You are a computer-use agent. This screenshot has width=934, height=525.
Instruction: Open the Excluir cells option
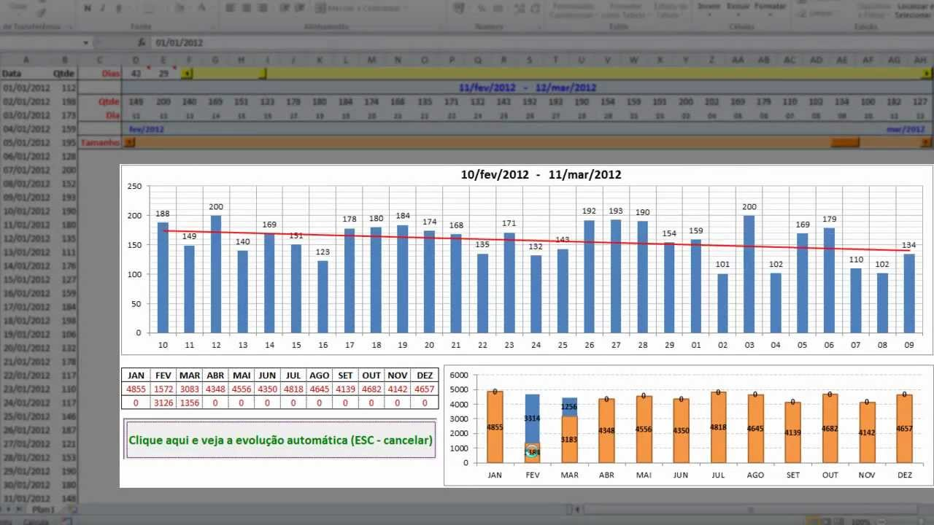(738, 8)
